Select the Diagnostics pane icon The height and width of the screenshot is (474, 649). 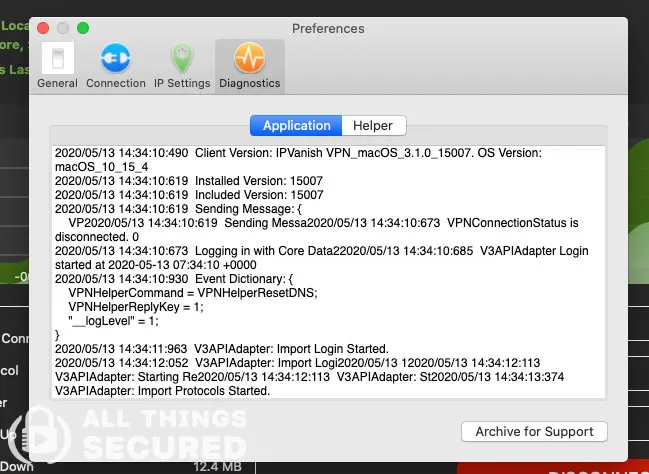(x=250, y=65)
